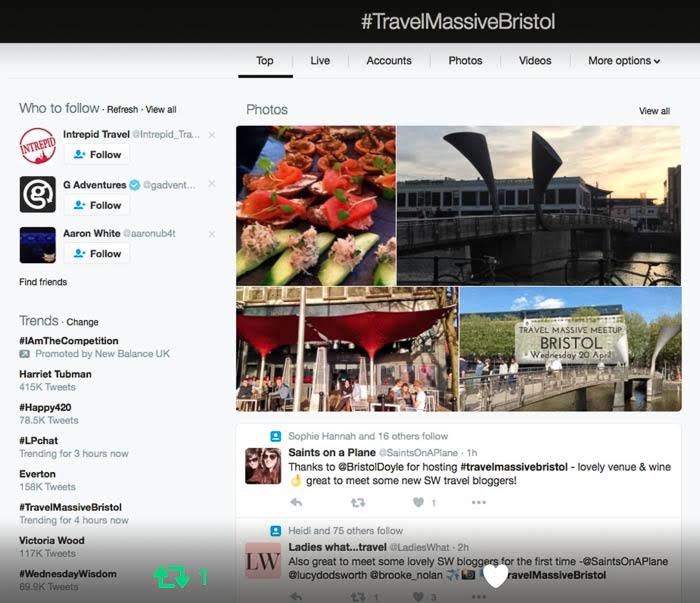Reply to Saints on a Plane tweet
This screenshot has width=700, height=603.
tap(296, 503)
